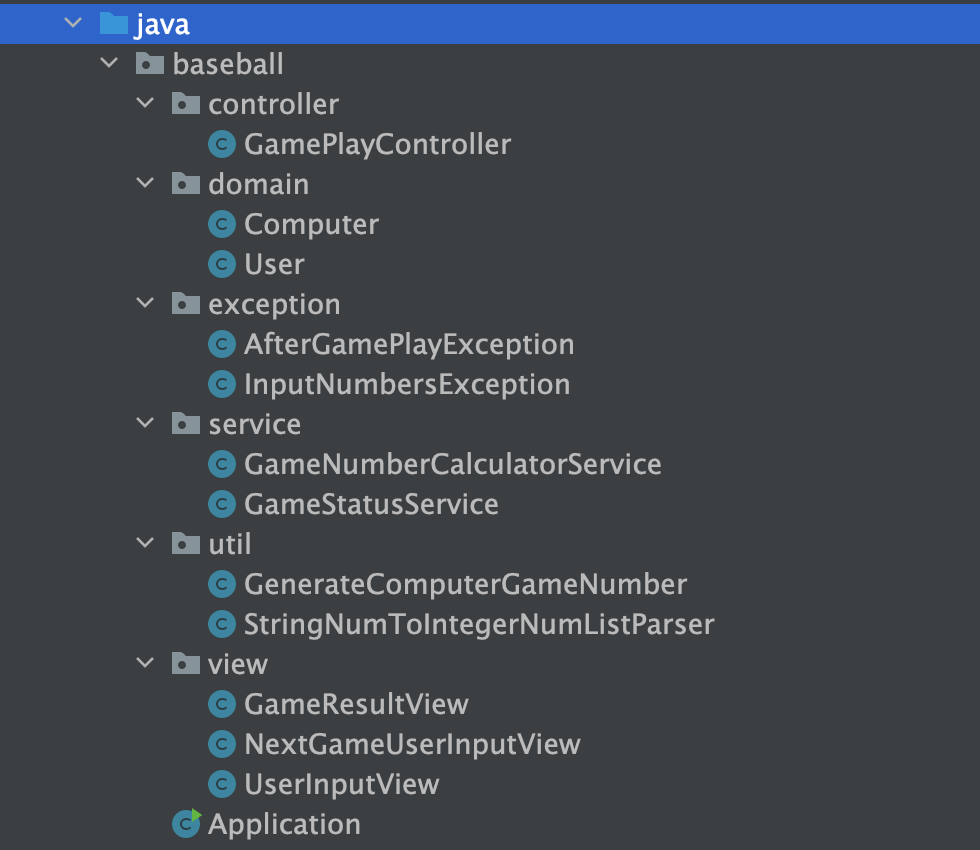Click the baseball package folder icon
The height and width of the screenshot is (850, 980).
click(150, 63)
